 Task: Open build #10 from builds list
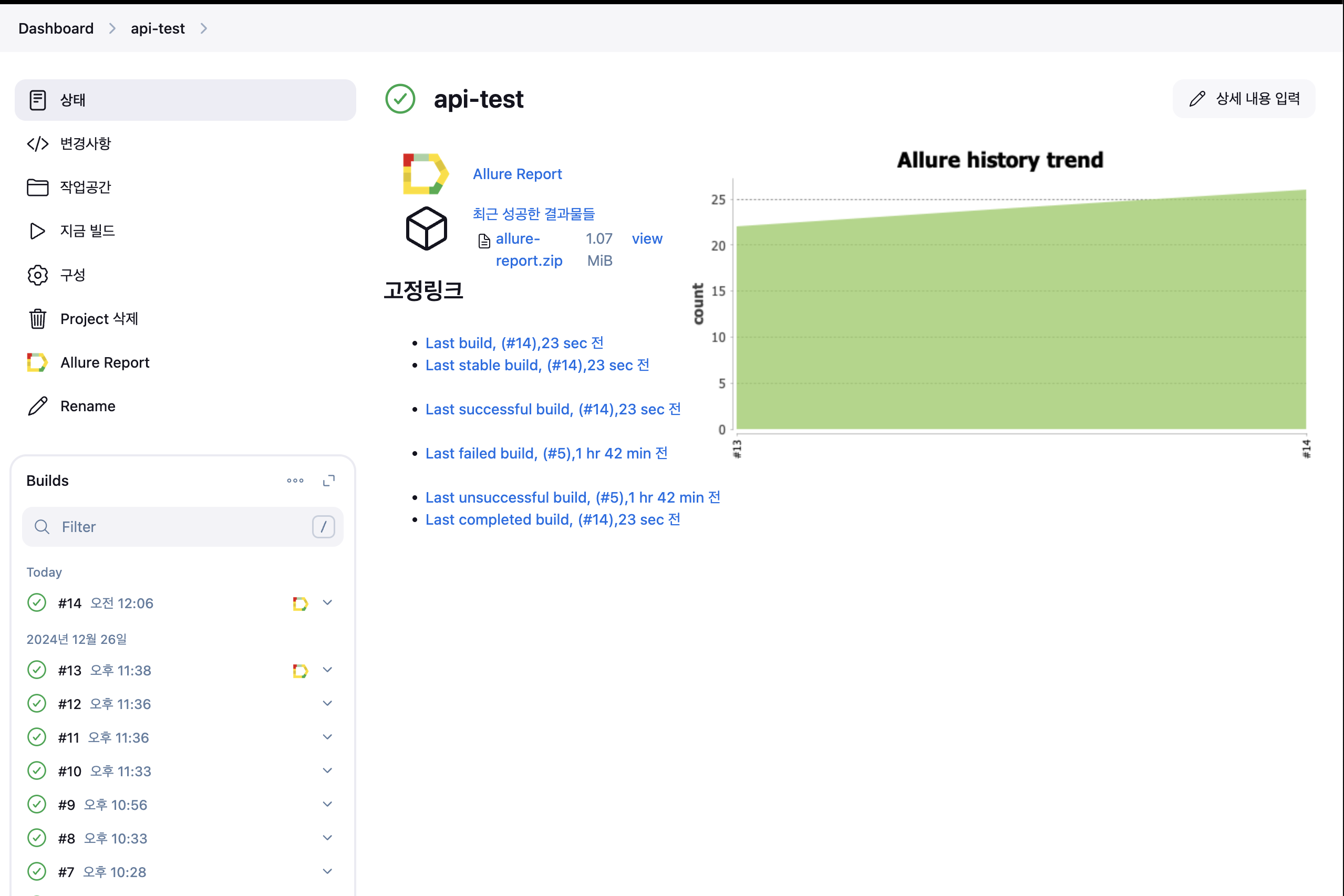tap(69, 772)
